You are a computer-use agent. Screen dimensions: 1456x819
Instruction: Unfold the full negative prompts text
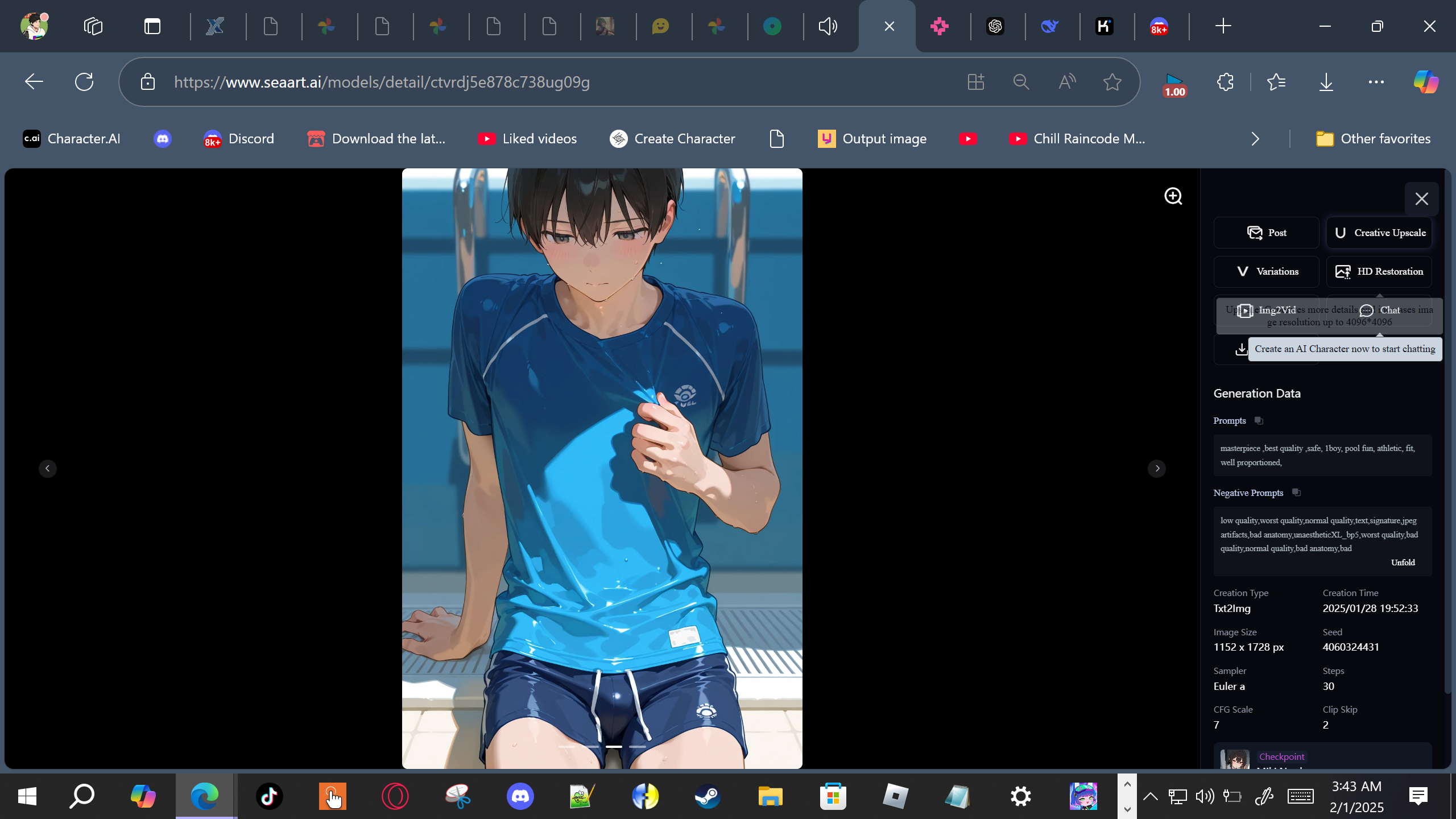pyautogui.click(x=1403, y=562)
